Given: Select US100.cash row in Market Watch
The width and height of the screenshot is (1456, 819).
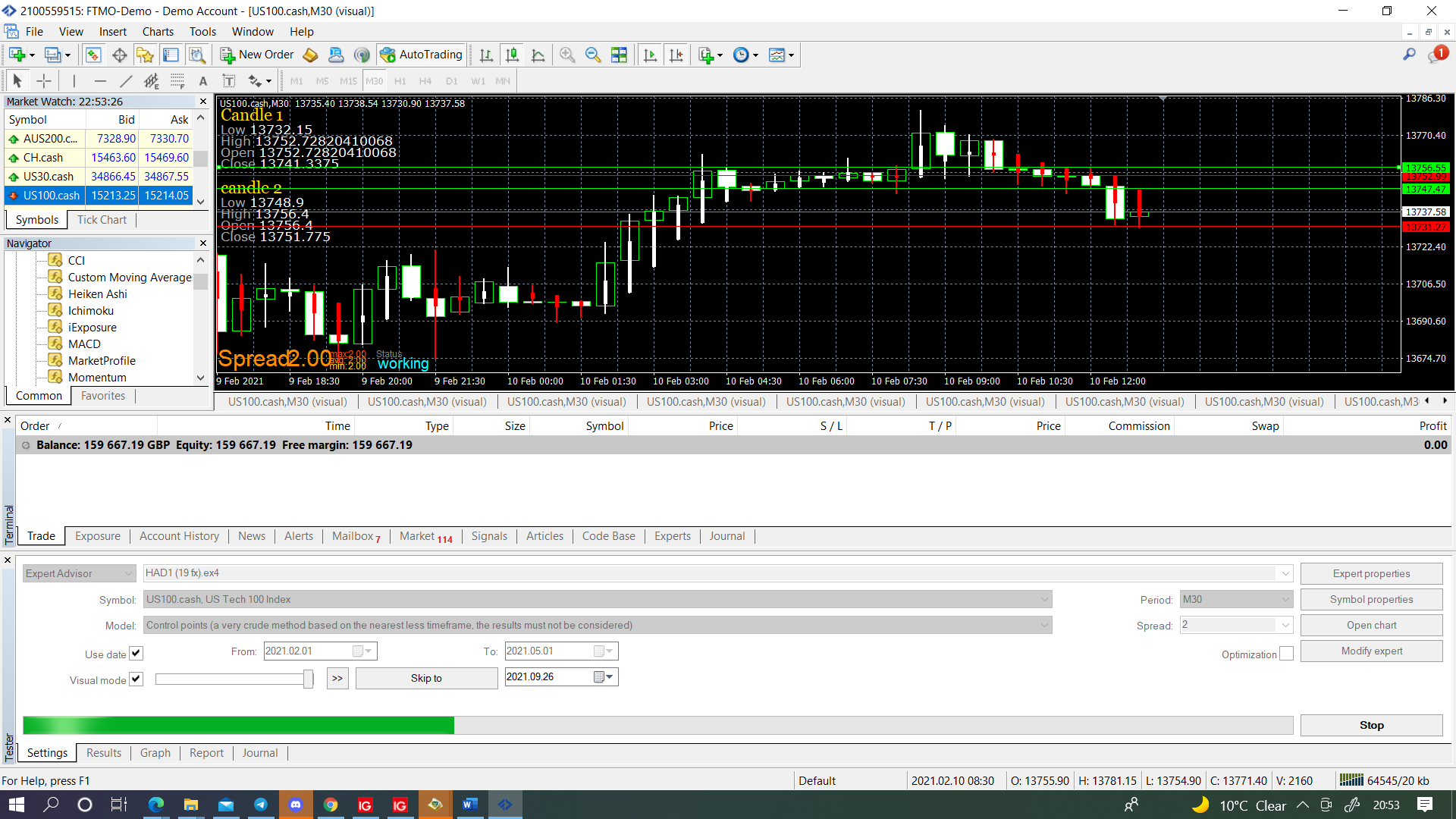Looking at the screenshot, I should point(99,195).
